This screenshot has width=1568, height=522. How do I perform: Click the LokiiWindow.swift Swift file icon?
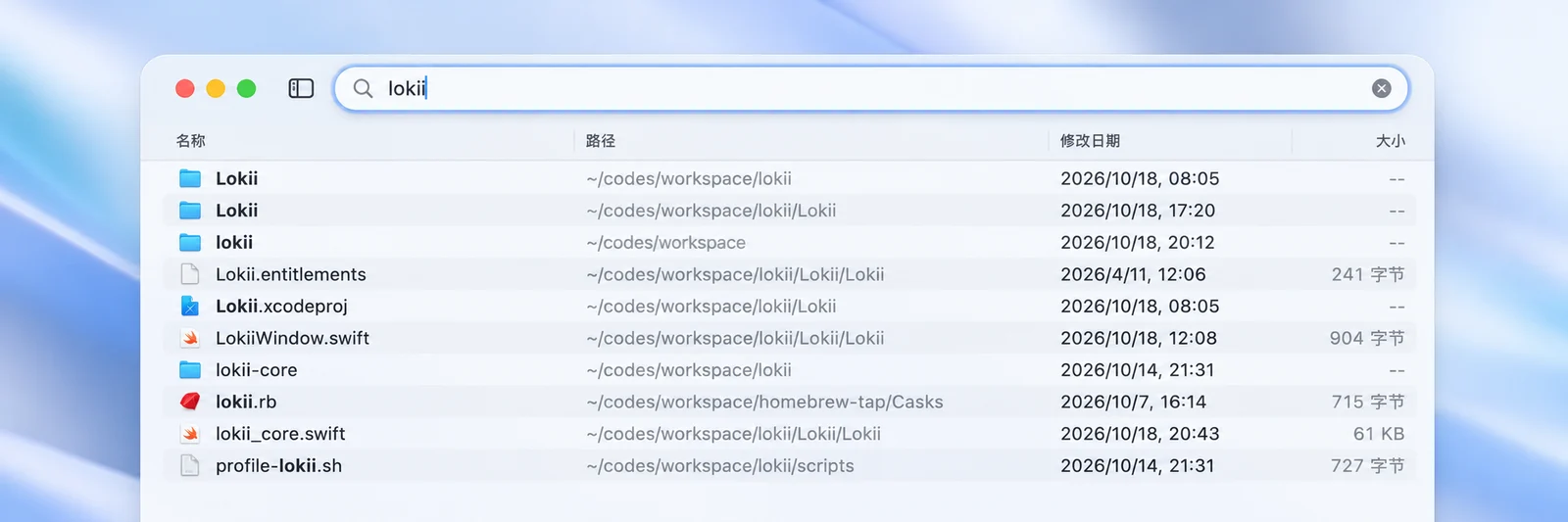click(190, 338)
